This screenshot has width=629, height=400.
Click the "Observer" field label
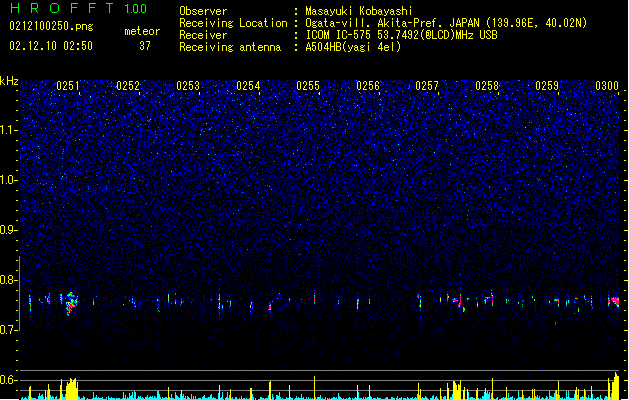click(203, 11)
